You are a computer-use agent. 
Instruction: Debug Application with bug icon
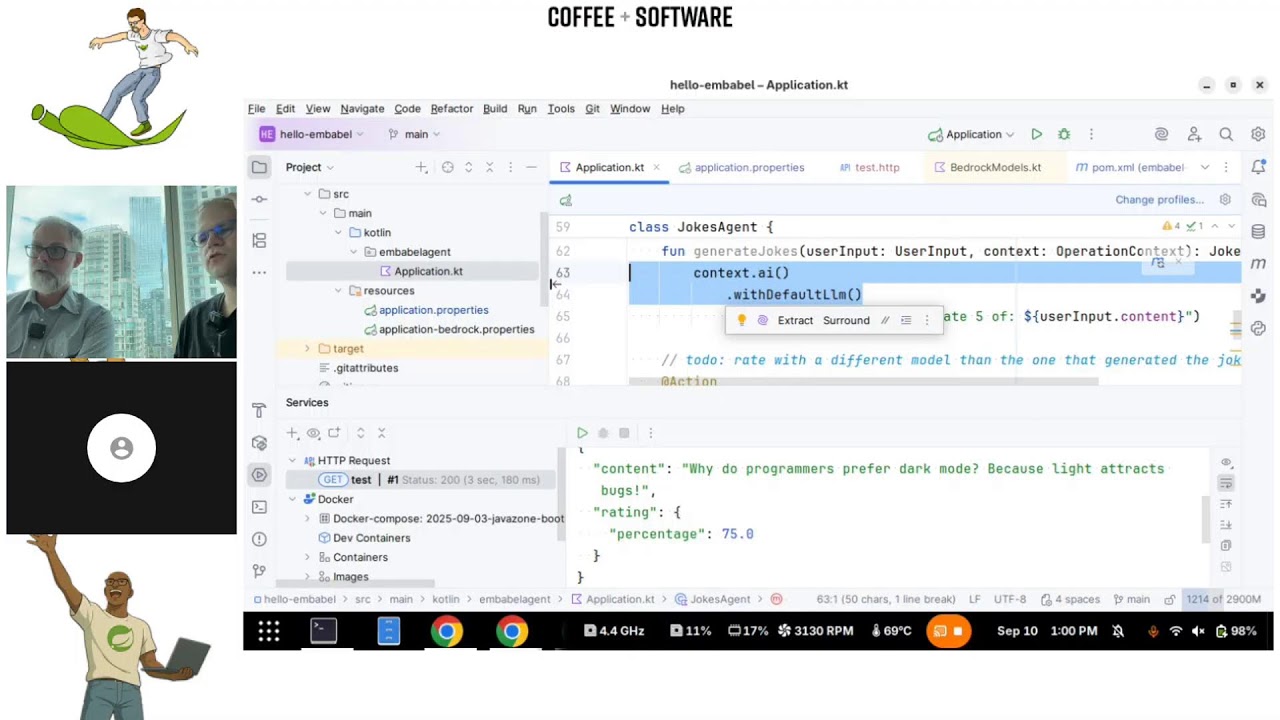tap(1064, 134)
